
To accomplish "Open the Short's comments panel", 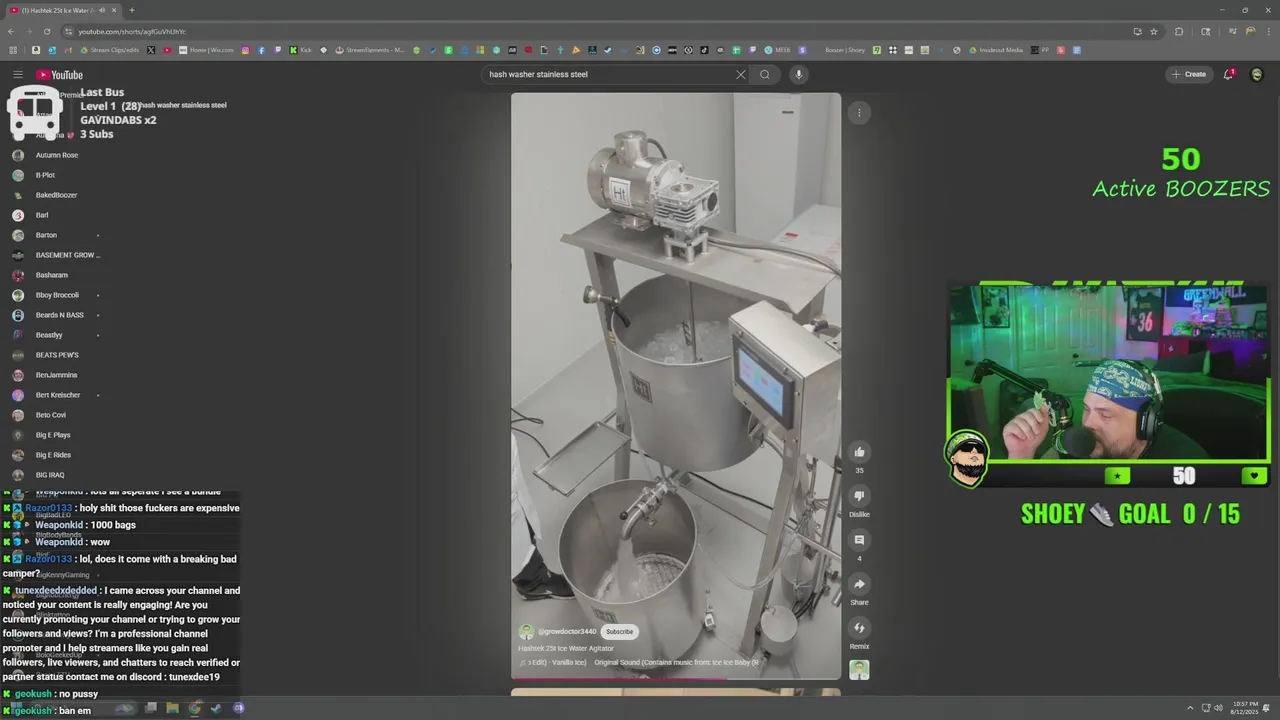I will tap(859, 540).
